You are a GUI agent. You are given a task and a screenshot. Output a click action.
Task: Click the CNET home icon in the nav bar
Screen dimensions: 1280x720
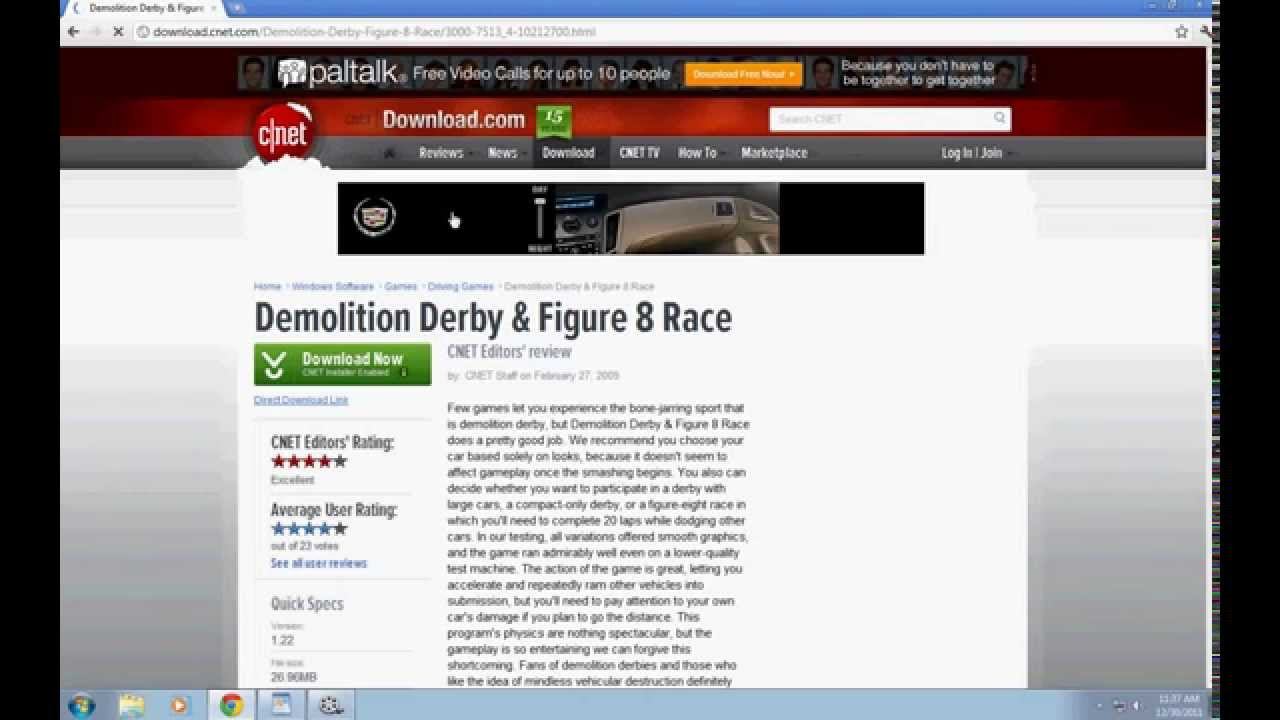389,153
